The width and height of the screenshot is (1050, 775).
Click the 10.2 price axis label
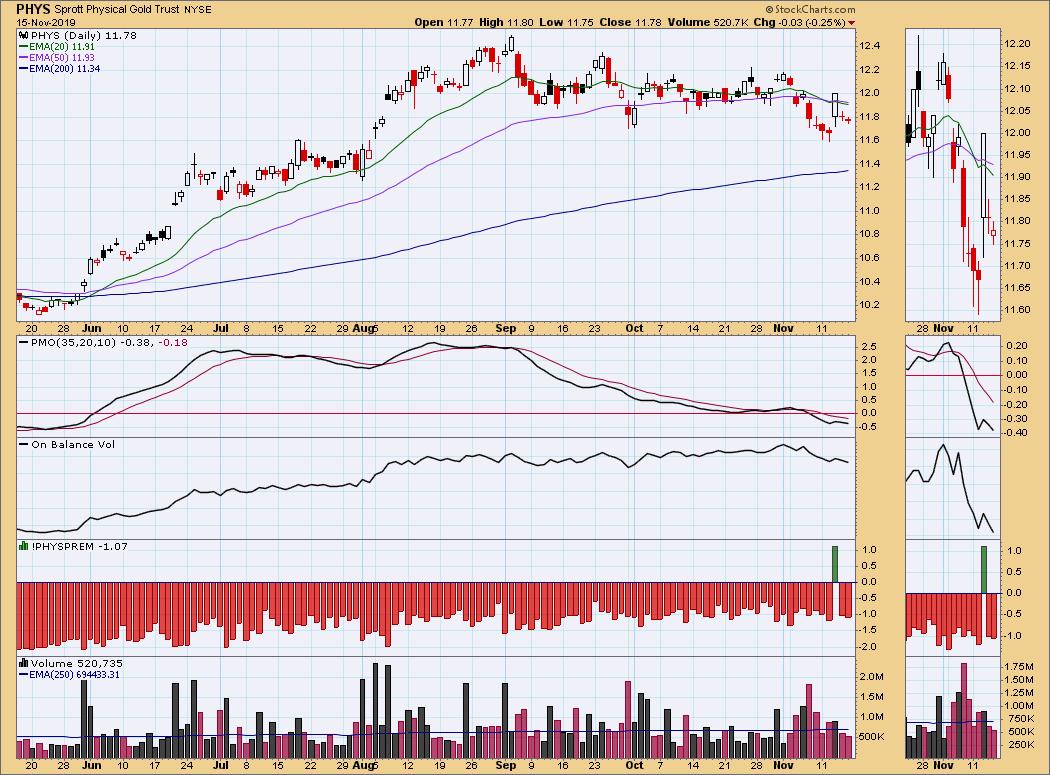(869, 305)
